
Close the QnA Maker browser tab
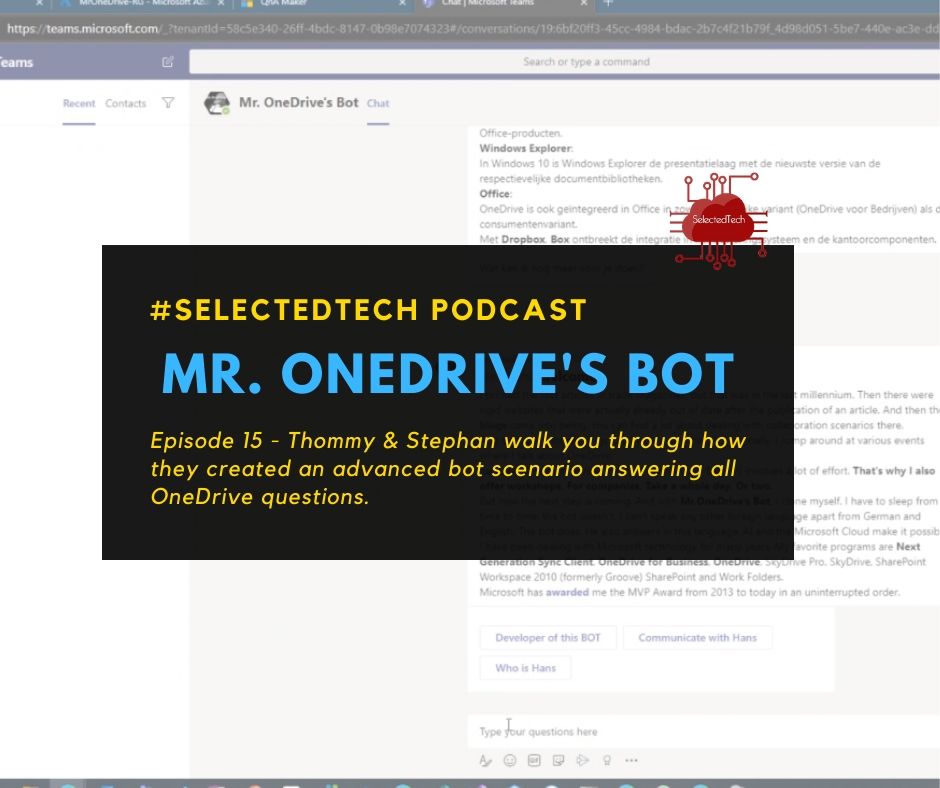point(402,3)
